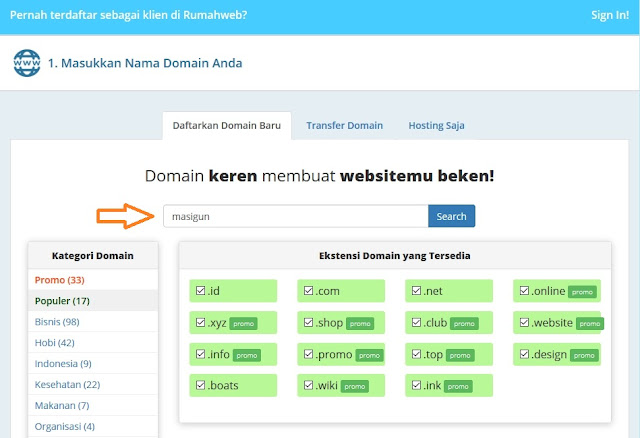Click the Search button
Screen dimensions: 640x438
tap(451, 216)
